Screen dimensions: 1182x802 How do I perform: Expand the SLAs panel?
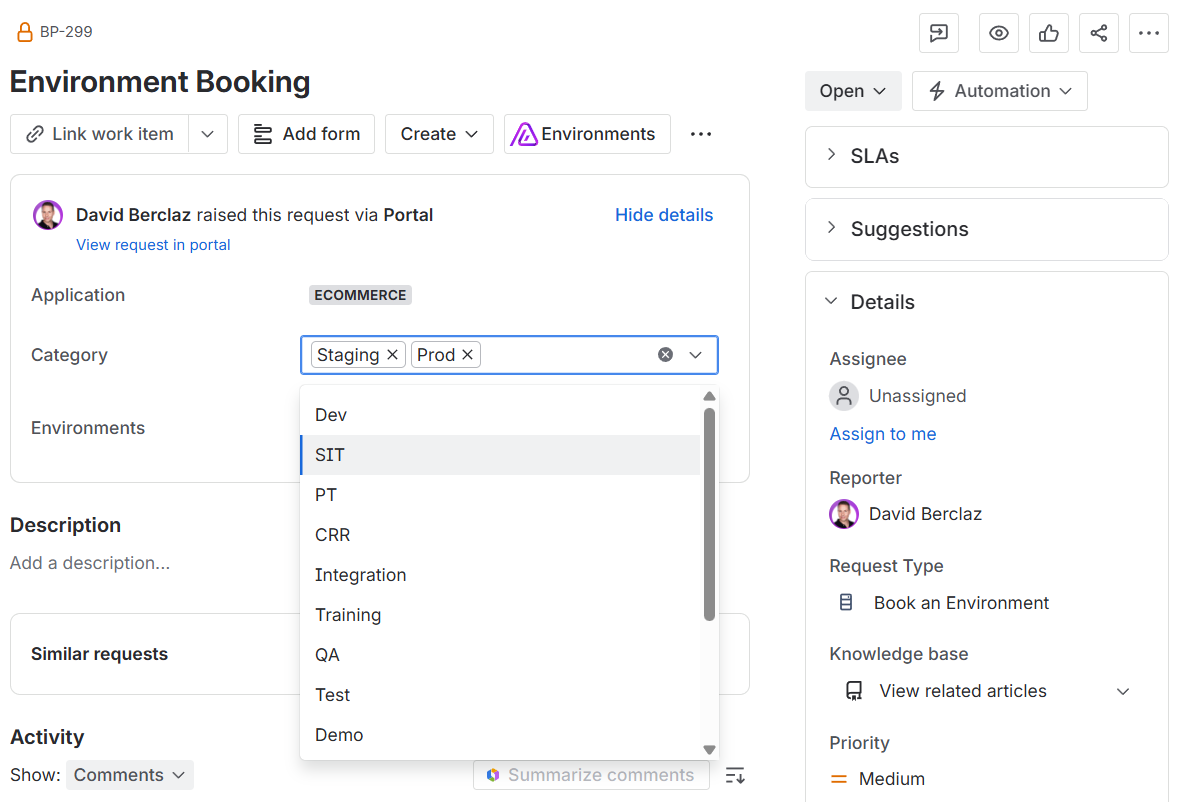(x=987, y=156)
